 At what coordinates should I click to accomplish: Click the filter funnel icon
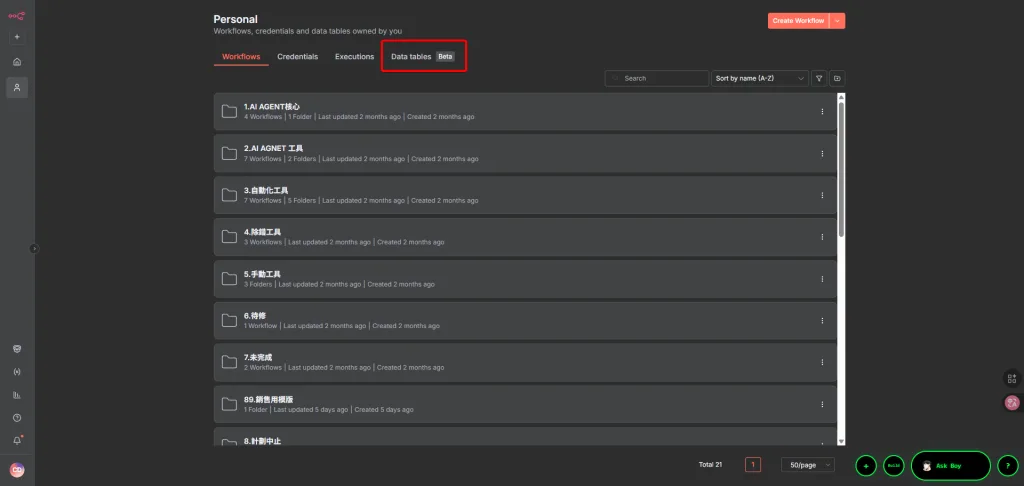819,78
